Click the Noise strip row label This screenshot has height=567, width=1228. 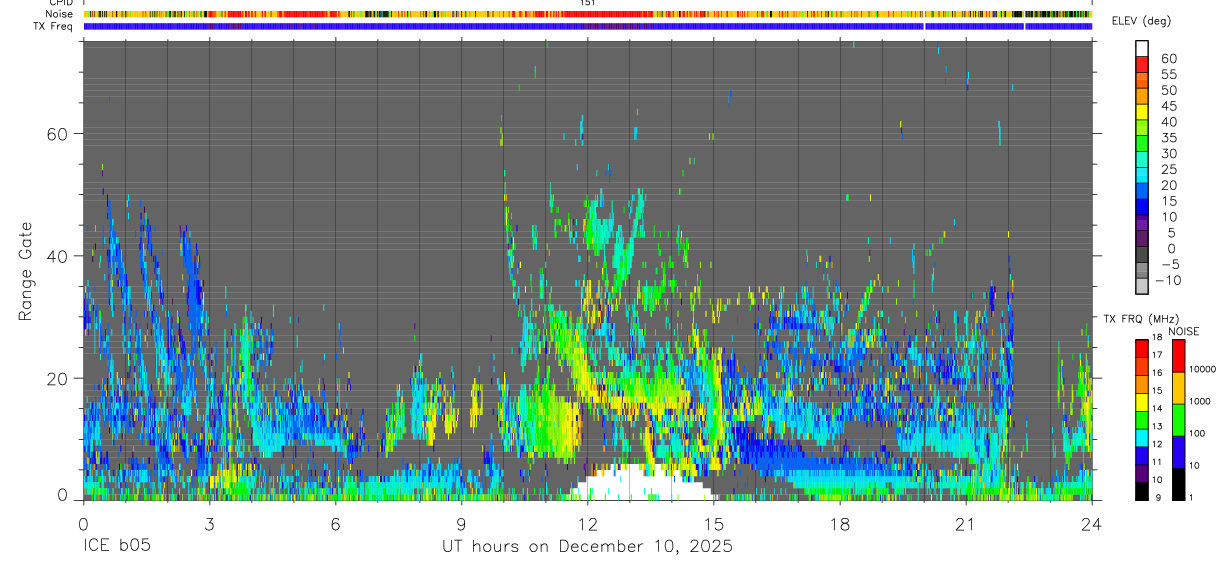tap(59, 14)
